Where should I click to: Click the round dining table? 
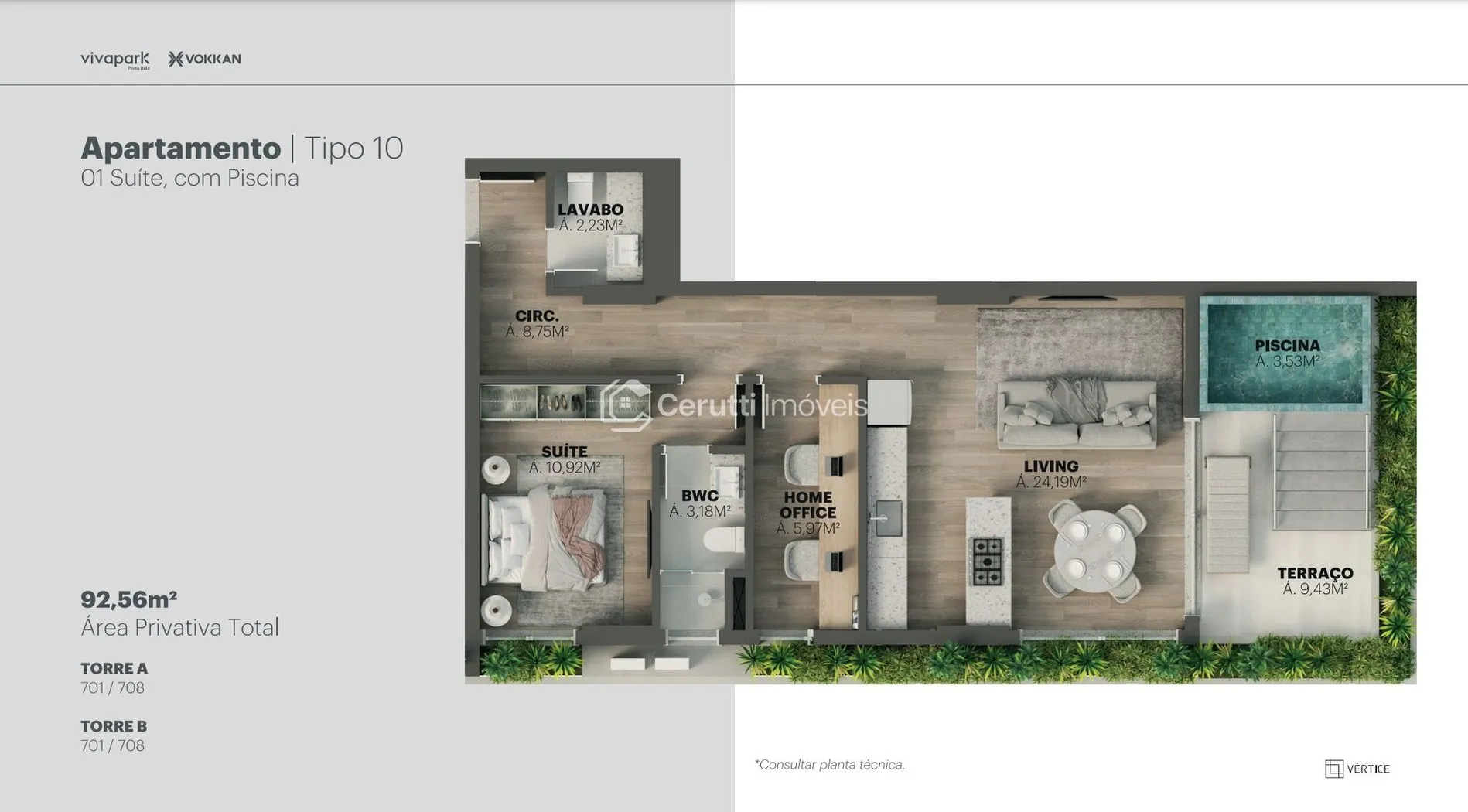click(1094, 551)
